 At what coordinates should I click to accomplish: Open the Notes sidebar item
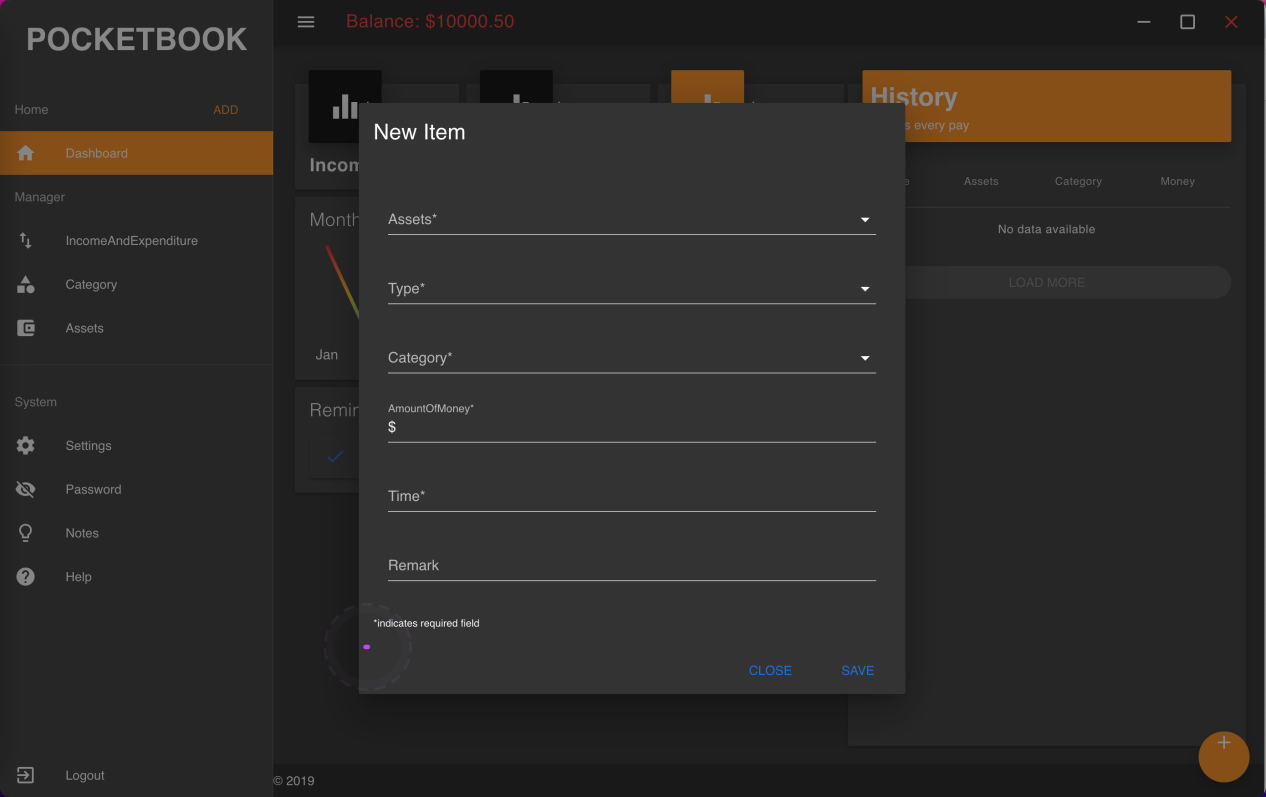click(82, 533)
